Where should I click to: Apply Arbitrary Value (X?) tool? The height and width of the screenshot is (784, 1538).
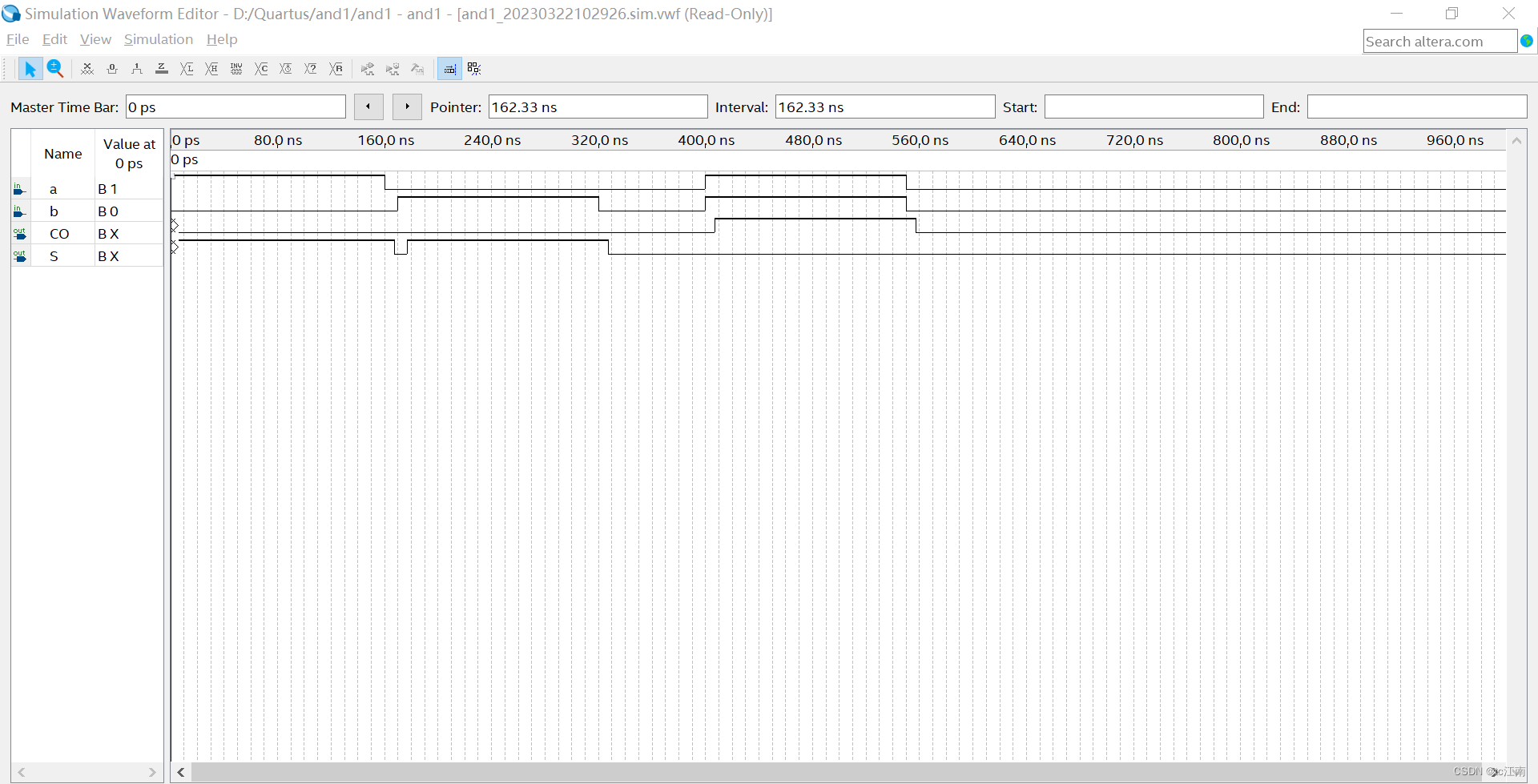pos(311,69)
